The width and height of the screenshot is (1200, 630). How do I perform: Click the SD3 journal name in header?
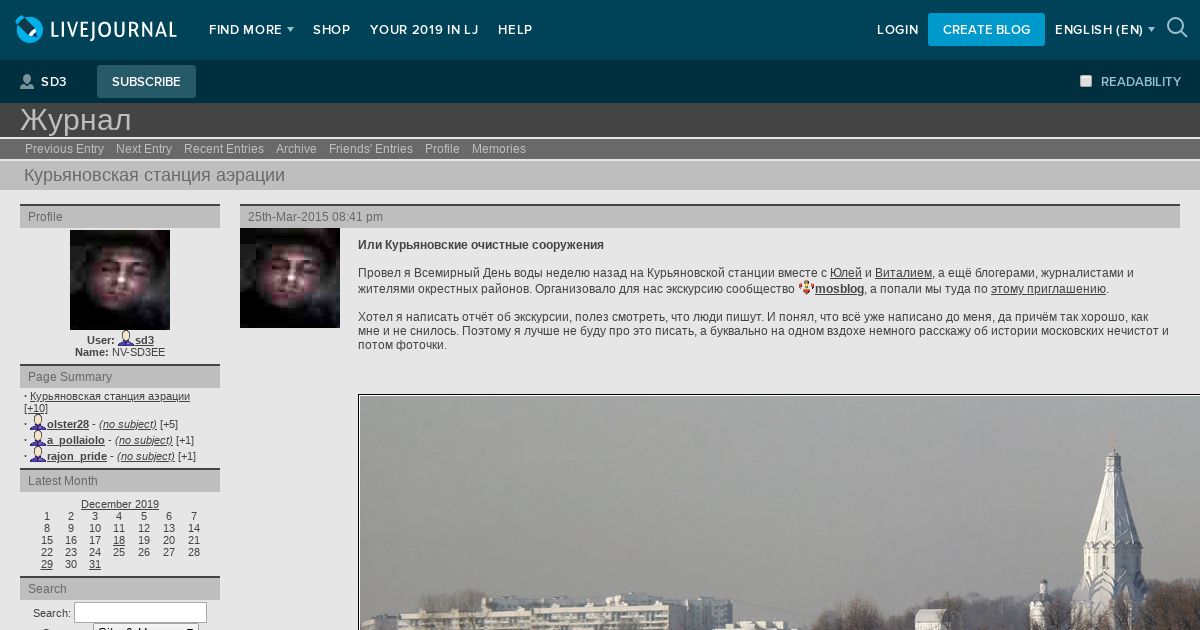click(x=53, y=82)
